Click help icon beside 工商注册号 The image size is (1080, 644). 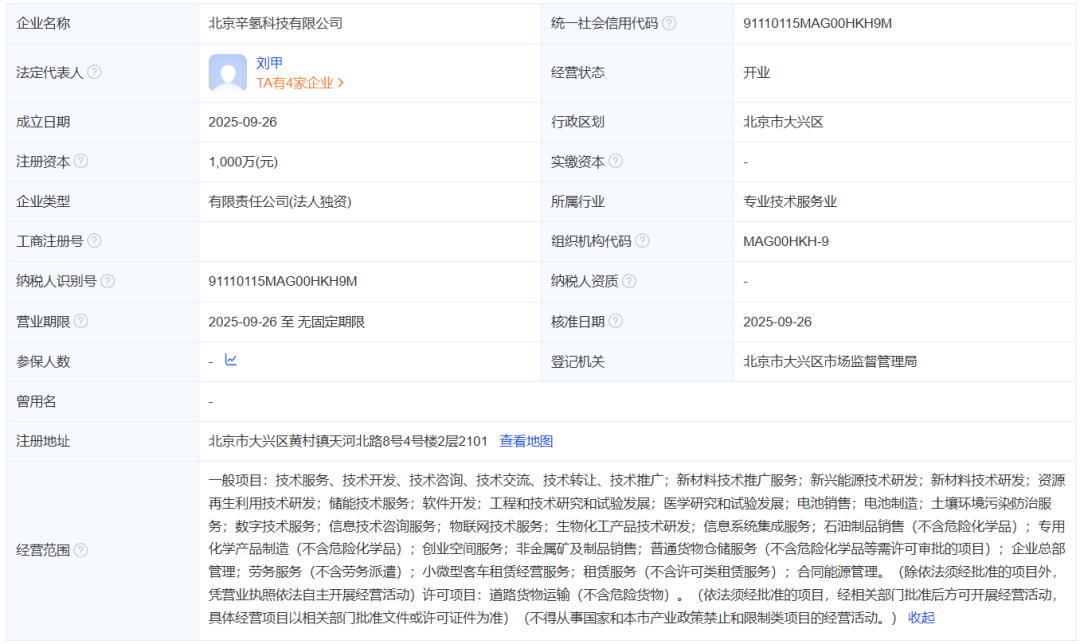click(x=94, y=241)
